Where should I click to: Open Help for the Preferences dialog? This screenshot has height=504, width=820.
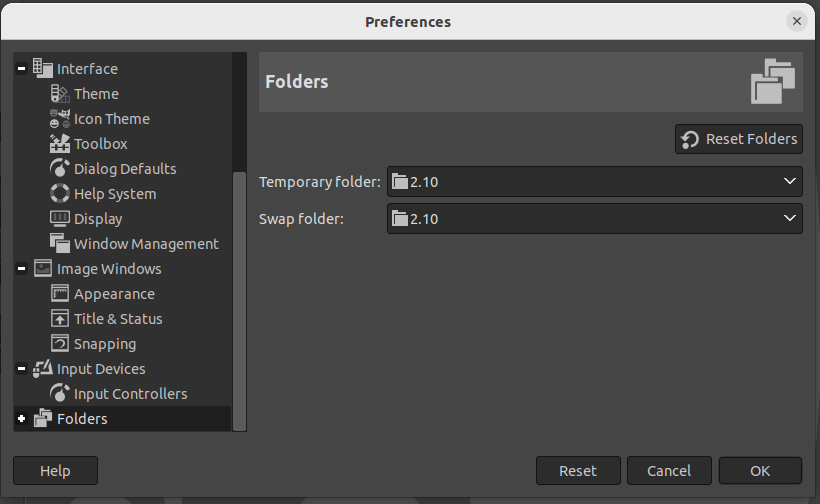55,471
